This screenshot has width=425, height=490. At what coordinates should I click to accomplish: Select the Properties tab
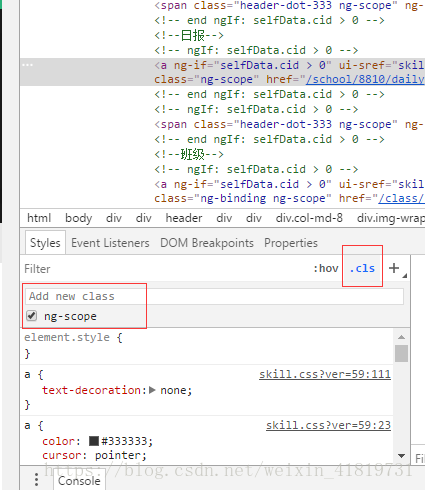pos(291,243)
